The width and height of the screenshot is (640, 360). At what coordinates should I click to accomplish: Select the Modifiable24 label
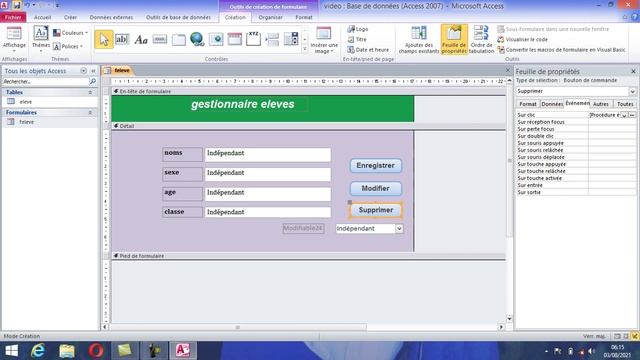click(x=303, y=229)
